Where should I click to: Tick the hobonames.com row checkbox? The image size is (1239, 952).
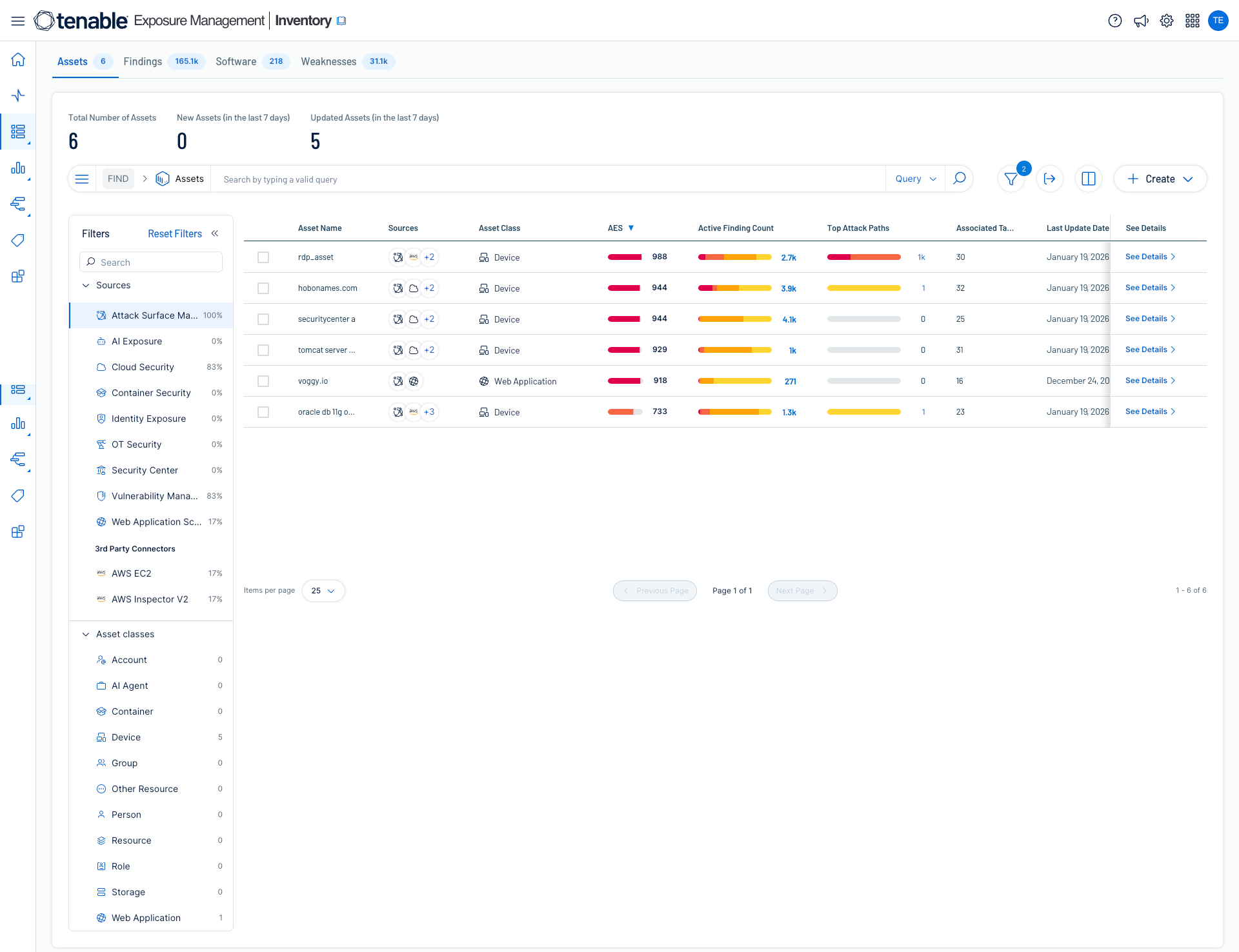pos(263,288)
